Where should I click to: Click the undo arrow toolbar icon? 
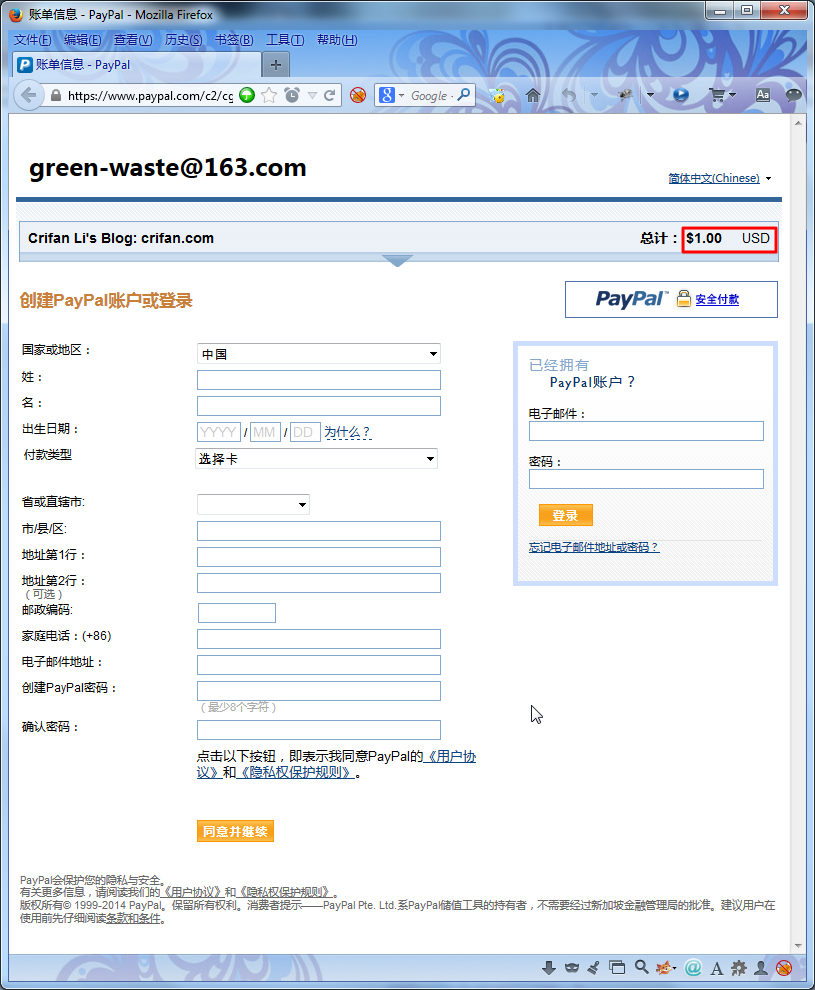[569, 95]
